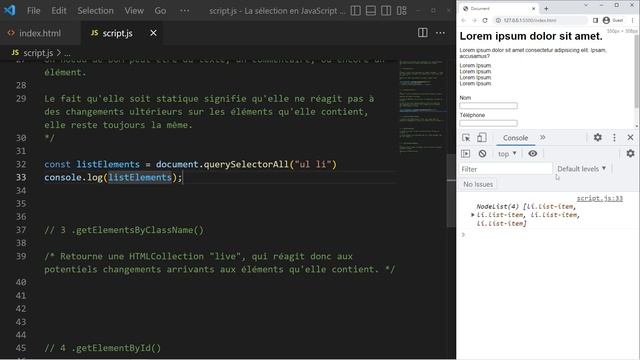Viewport: 640px width, 360px height.
Task: Toggle the bottom panel layout icon
Action: 371,11
